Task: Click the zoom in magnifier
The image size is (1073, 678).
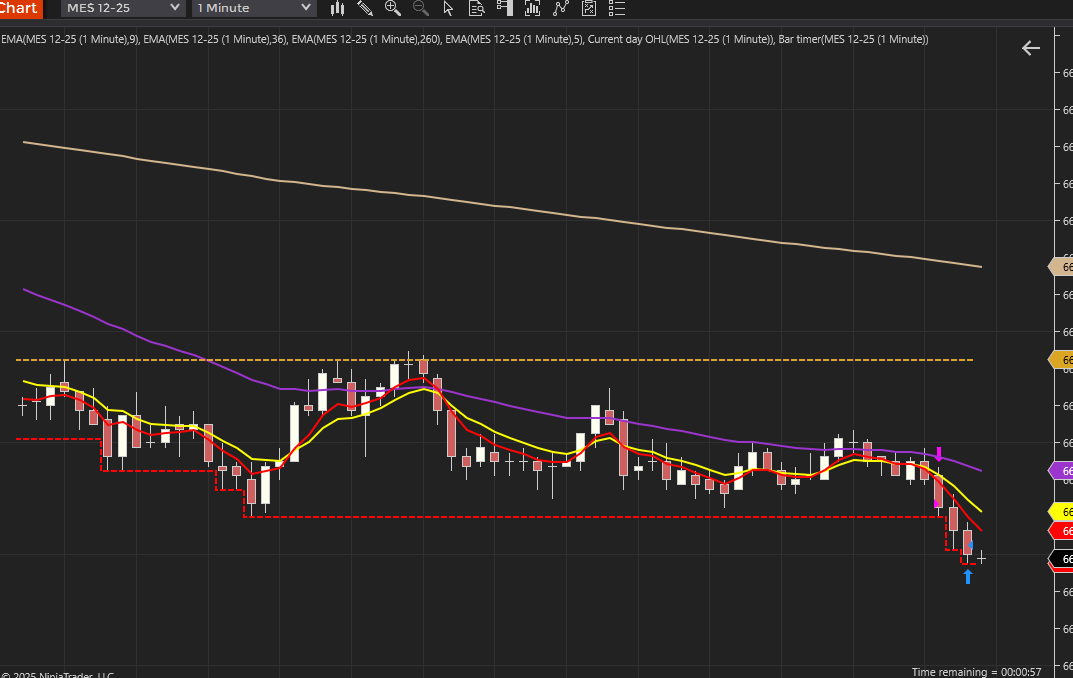Action: (393, 8)
